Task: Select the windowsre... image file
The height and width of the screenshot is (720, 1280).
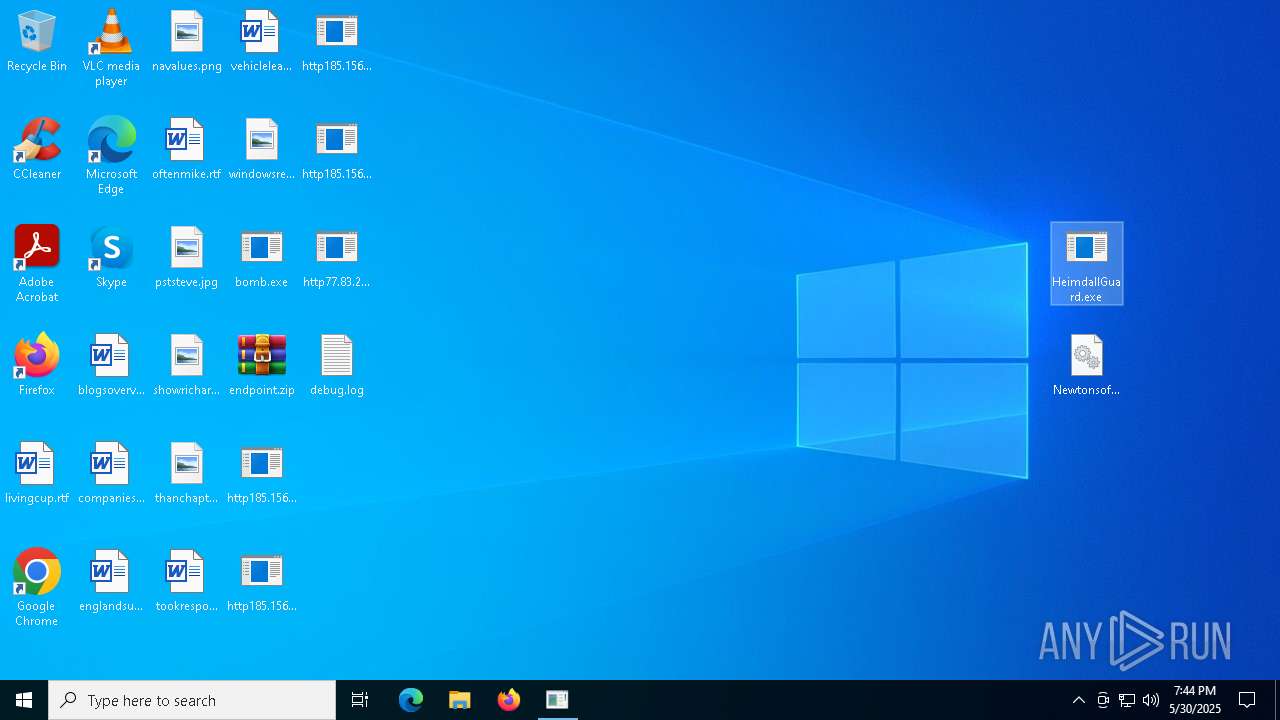Action: (261, 150)
